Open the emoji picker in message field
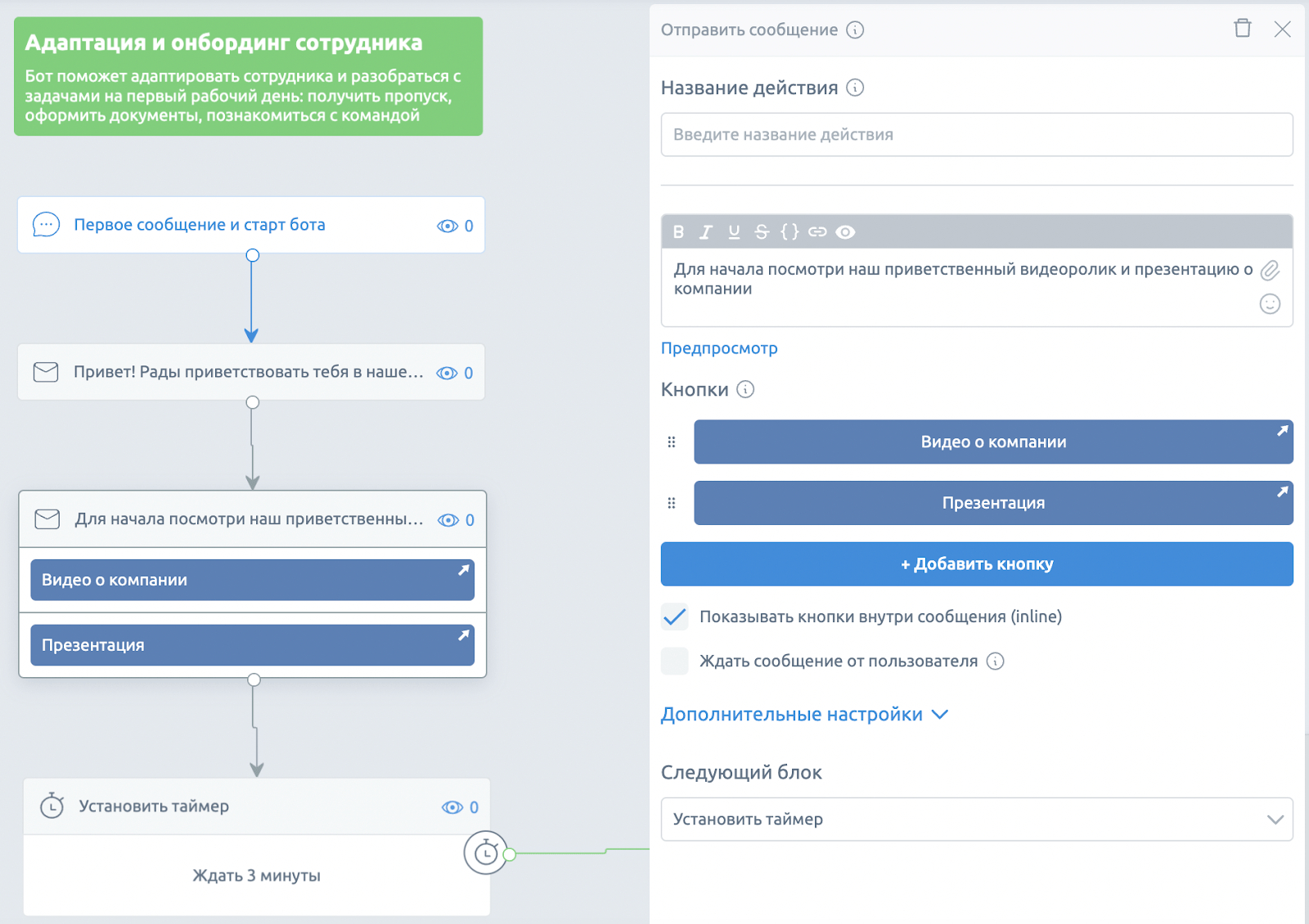The width and height of the screenshot is (1309, 924). [1270, 304]
